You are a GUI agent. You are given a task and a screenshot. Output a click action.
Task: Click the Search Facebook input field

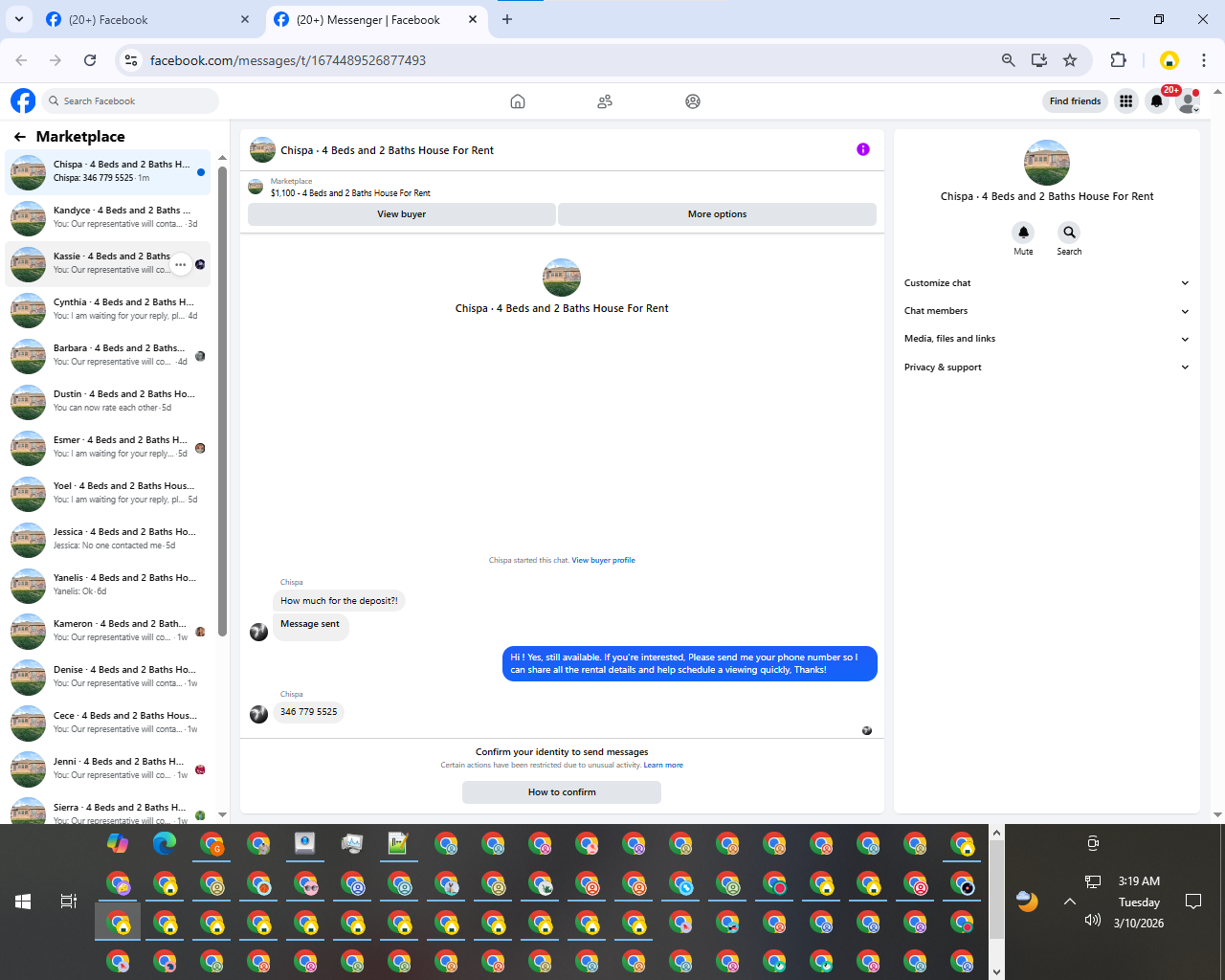132,101
